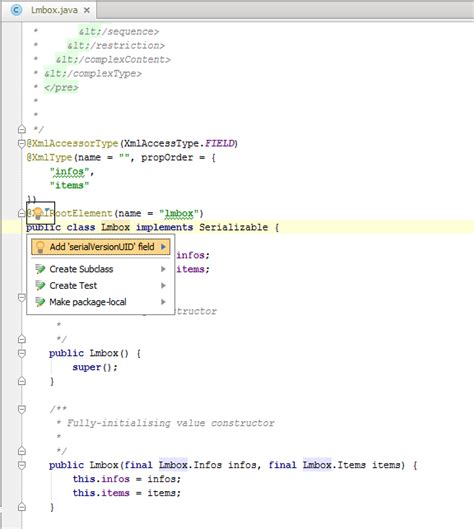Select Create Subclass from the popup
The height and width of the screenshot is (529, 474).
click(x=101, y=269)
